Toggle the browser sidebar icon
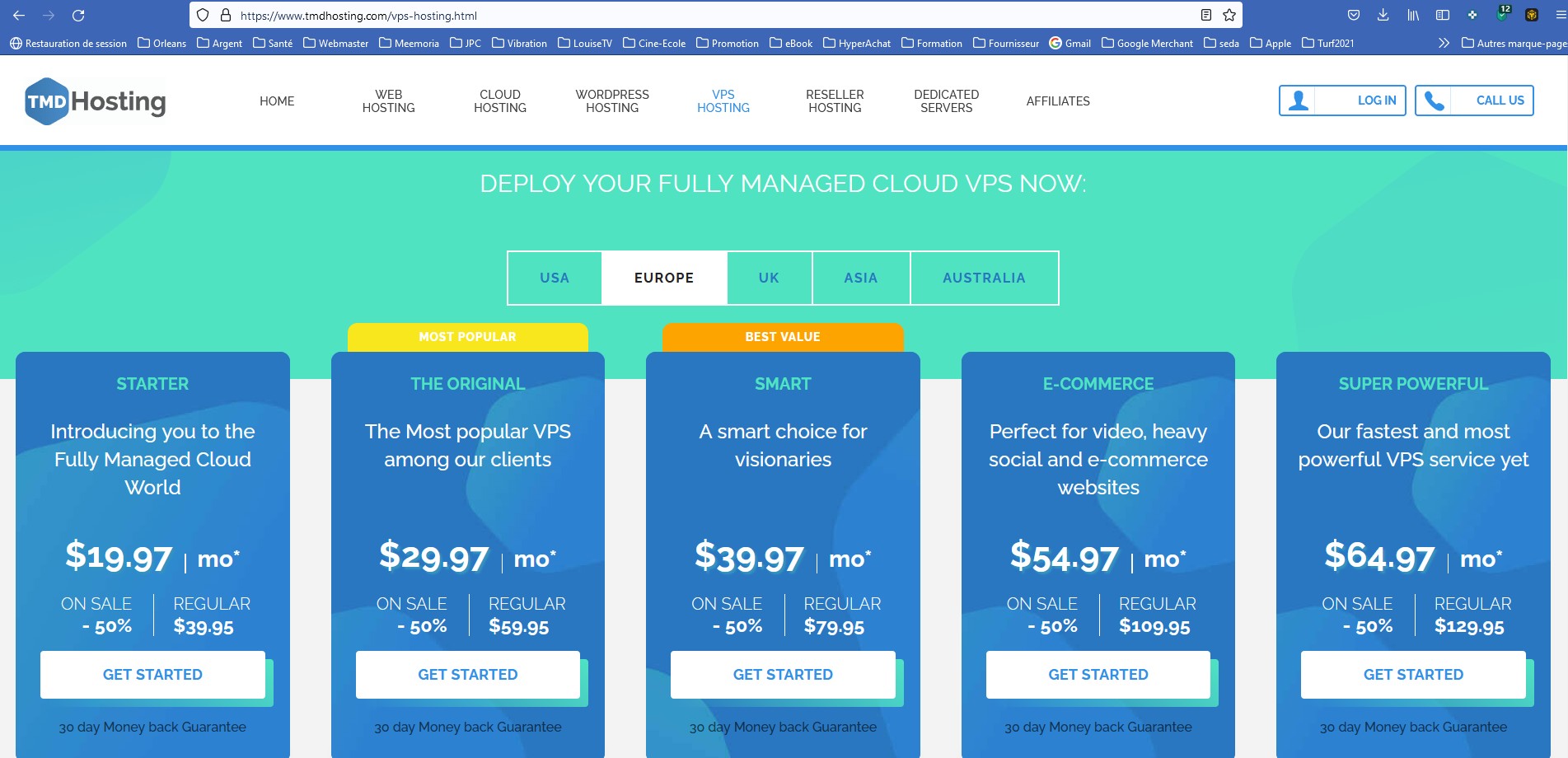Viewport: 1568px width, 758px height. [1443, 15]
